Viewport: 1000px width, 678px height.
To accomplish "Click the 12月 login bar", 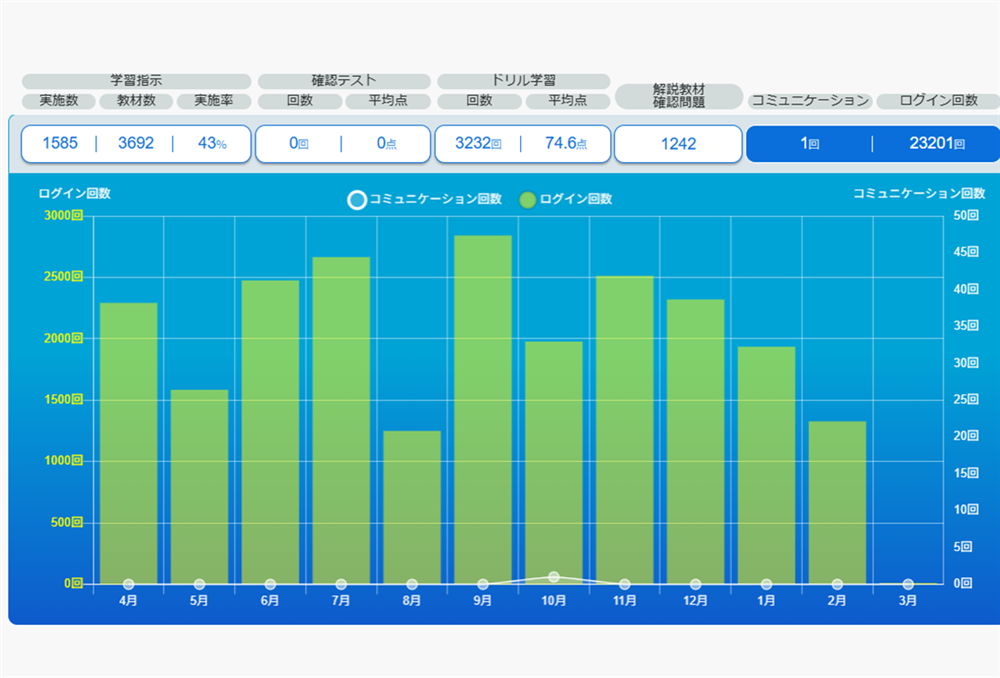I will (x=695, y=441).
